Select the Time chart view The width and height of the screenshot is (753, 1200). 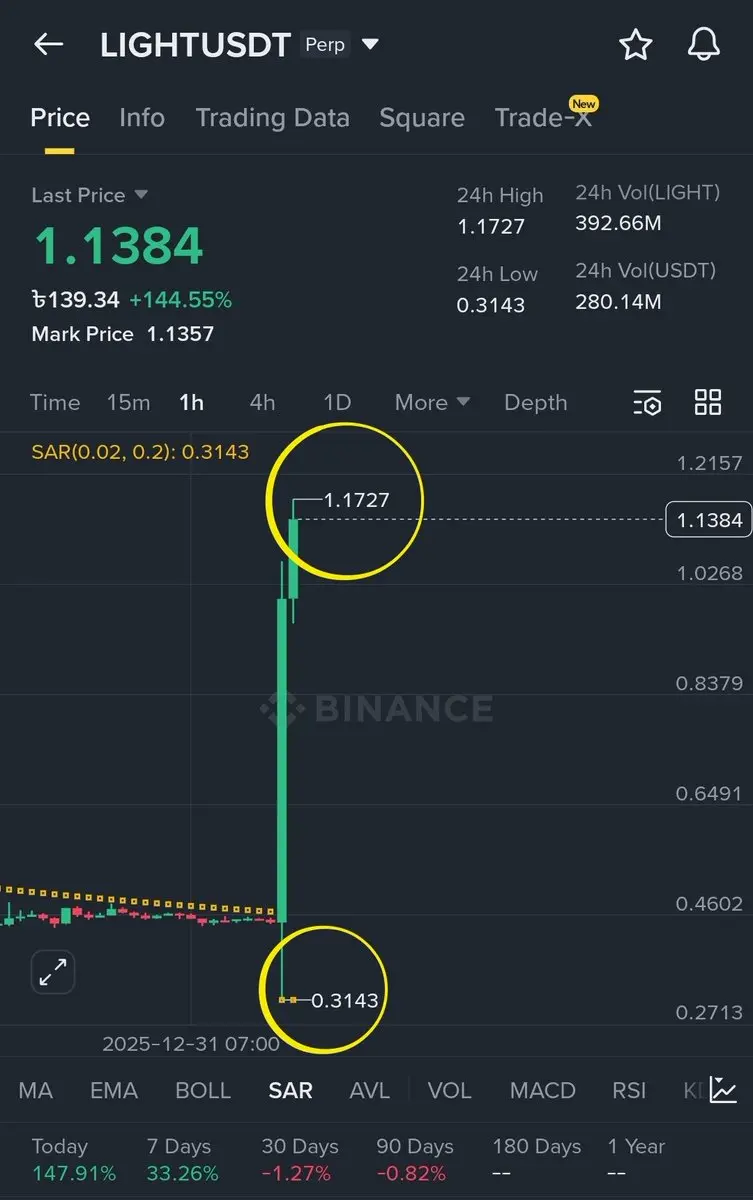(x=55, y=402)
